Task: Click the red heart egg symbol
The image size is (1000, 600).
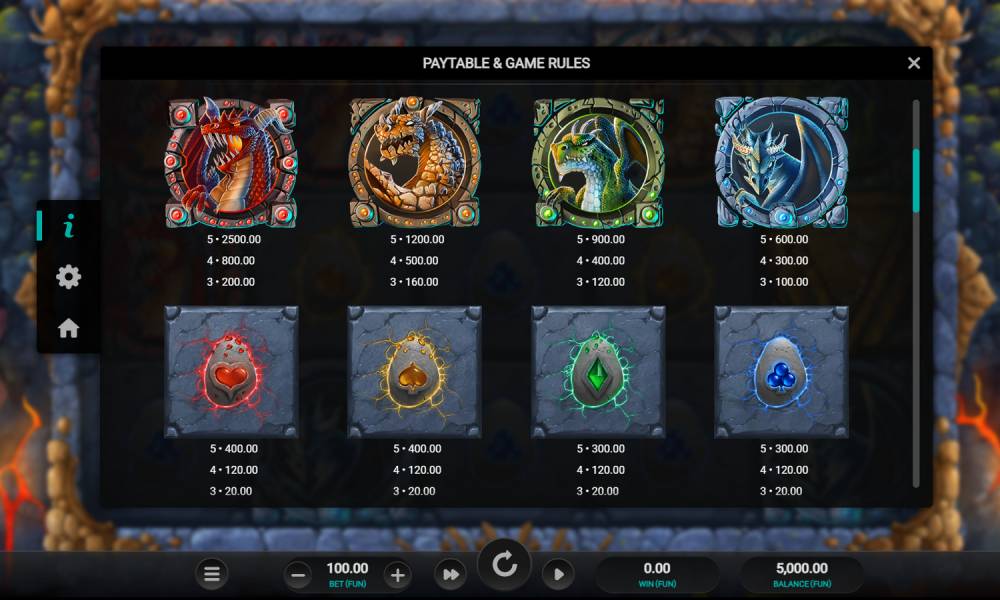Action: tap(231, 372)
